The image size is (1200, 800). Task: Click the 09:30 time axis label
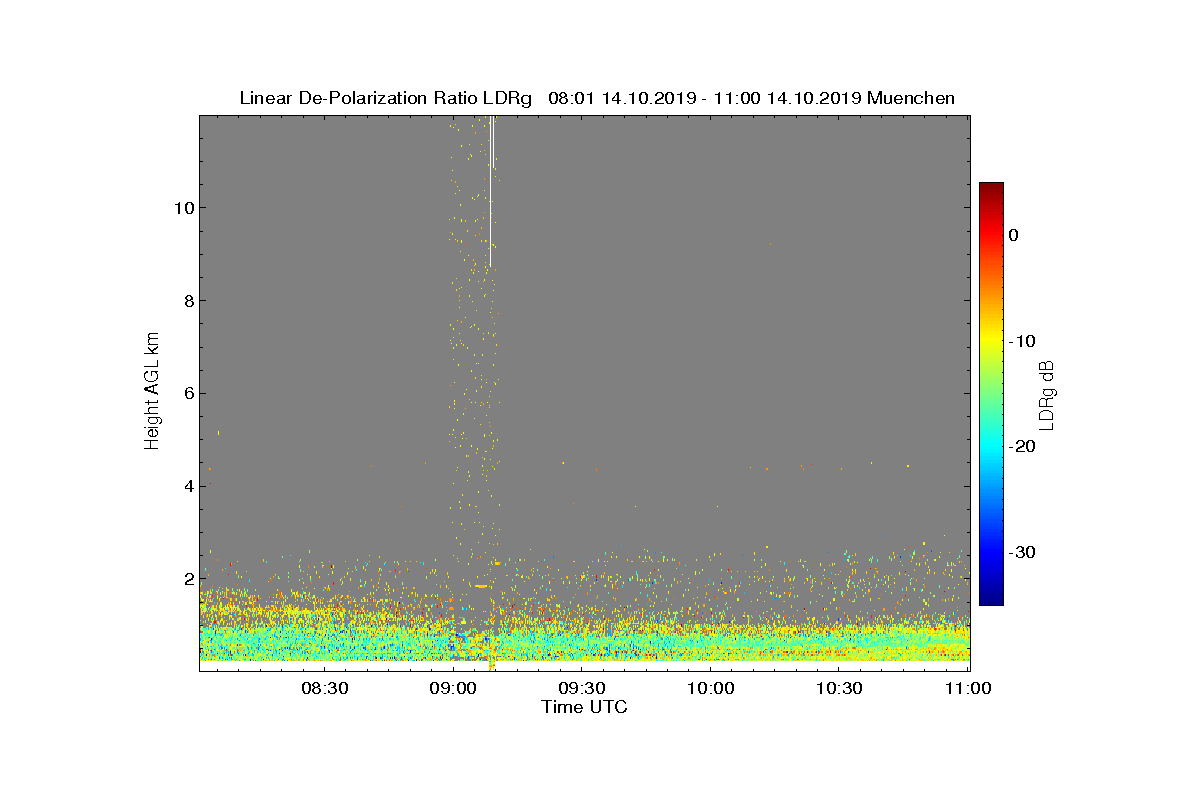582,688
